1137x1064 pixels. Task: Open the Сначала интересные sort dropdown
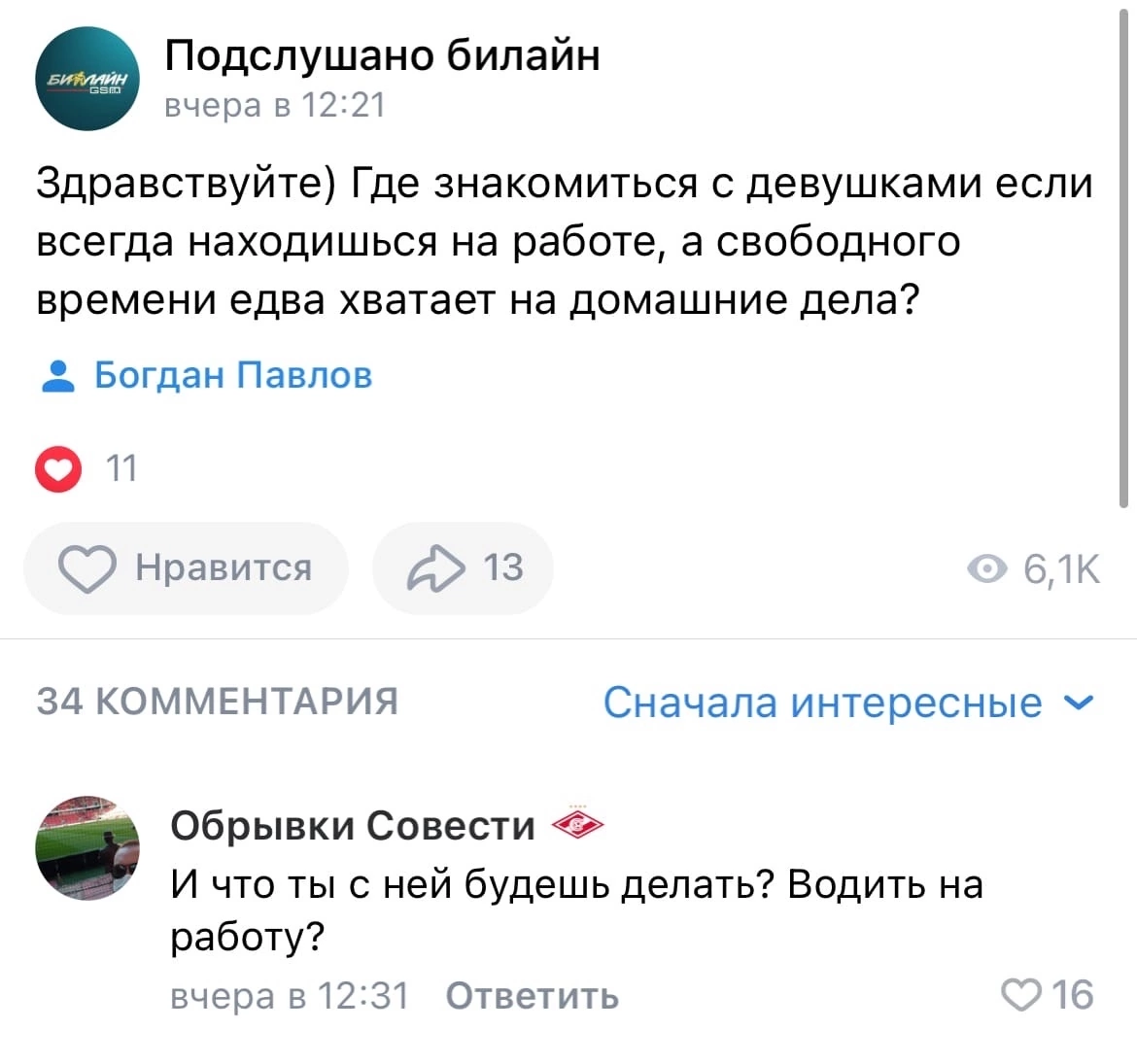[x=822, y=702]
